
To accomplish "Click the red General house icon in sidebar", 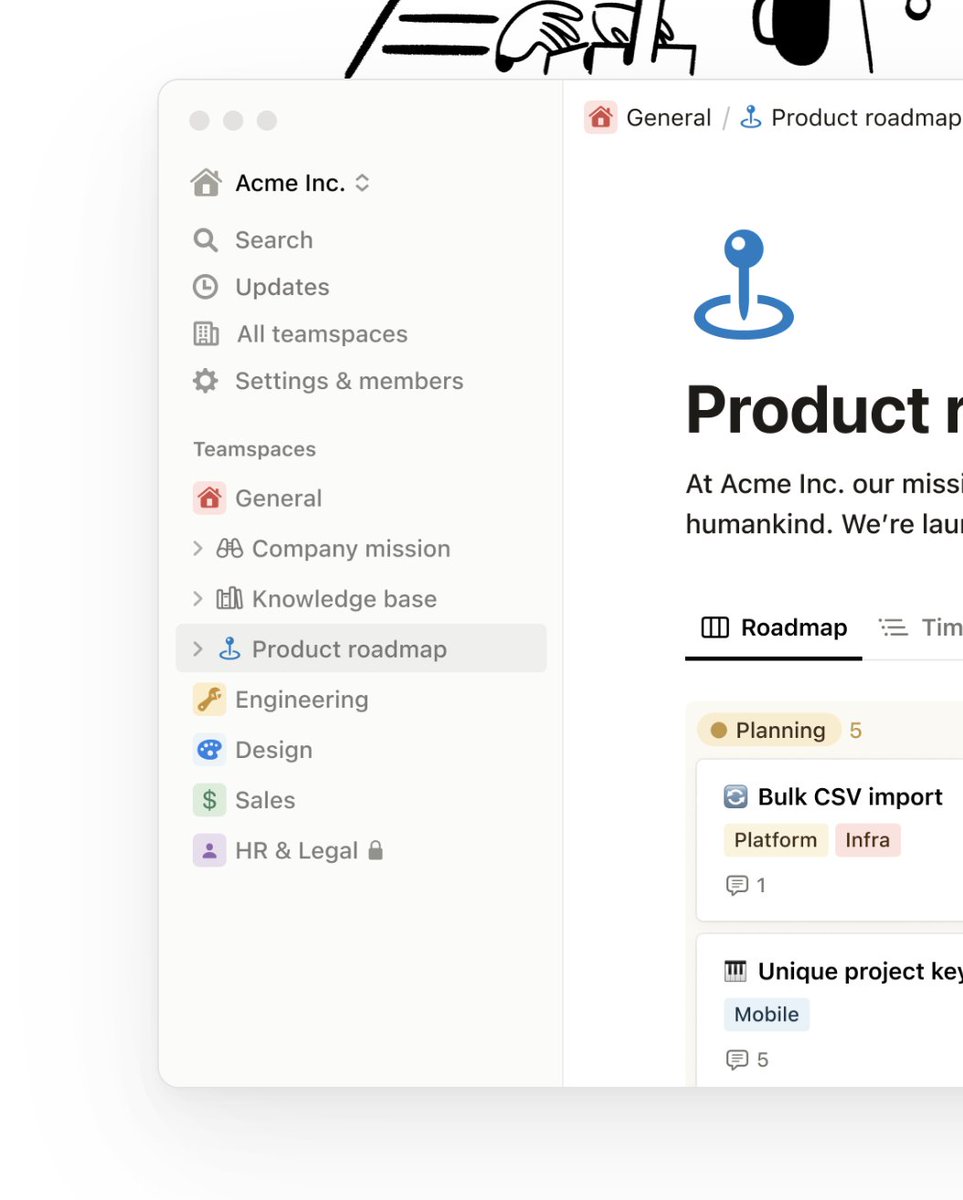I will [x=209, y=498].
